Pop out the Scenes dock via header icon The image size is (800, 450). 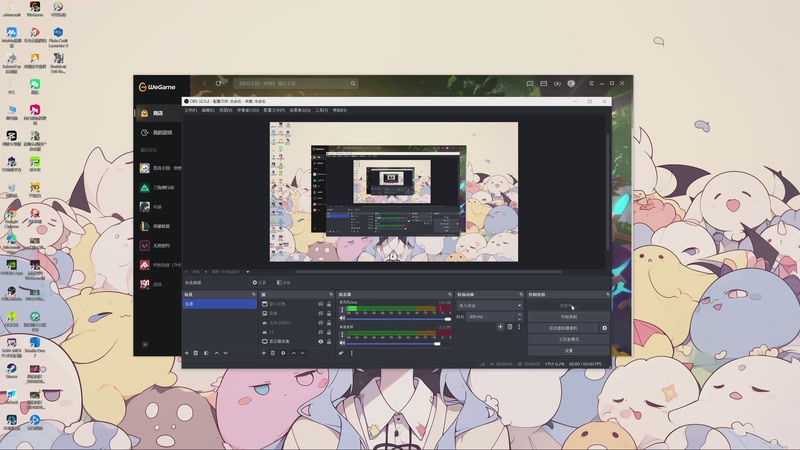pyautogui.click(x=254, y=294)
